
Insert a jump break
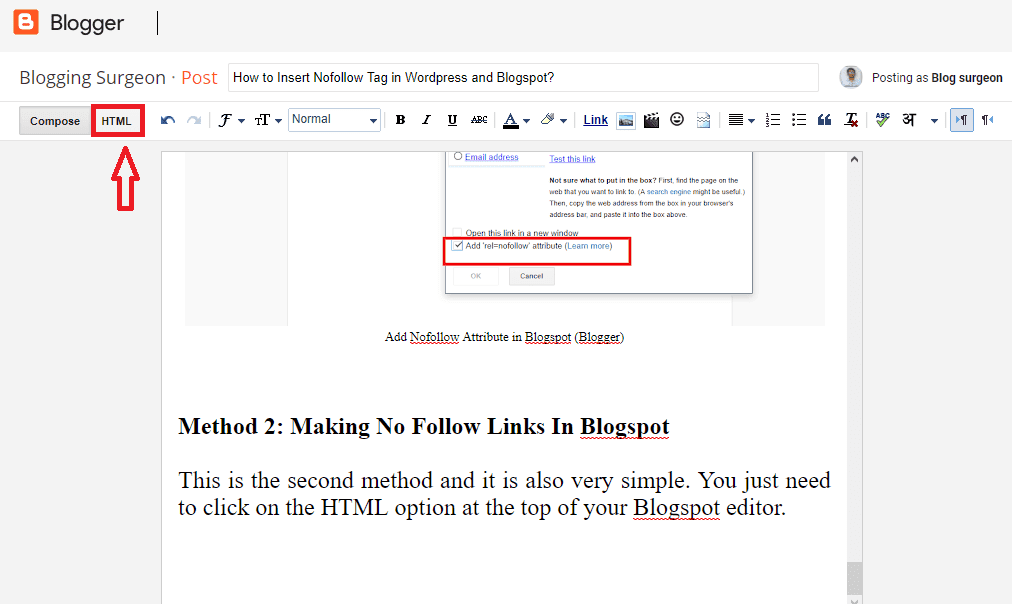point(703,120)
